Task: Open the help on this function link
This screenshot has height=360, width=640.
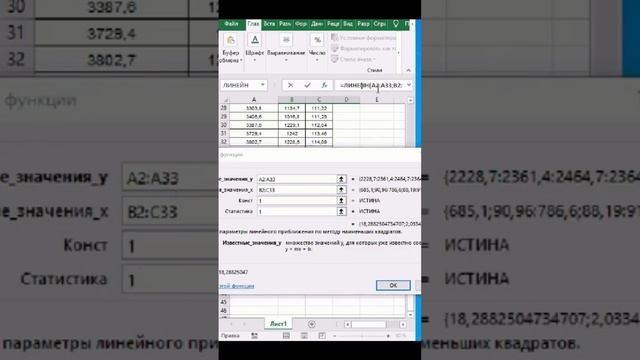Action: pyautogui.click(x=237, y=286)
